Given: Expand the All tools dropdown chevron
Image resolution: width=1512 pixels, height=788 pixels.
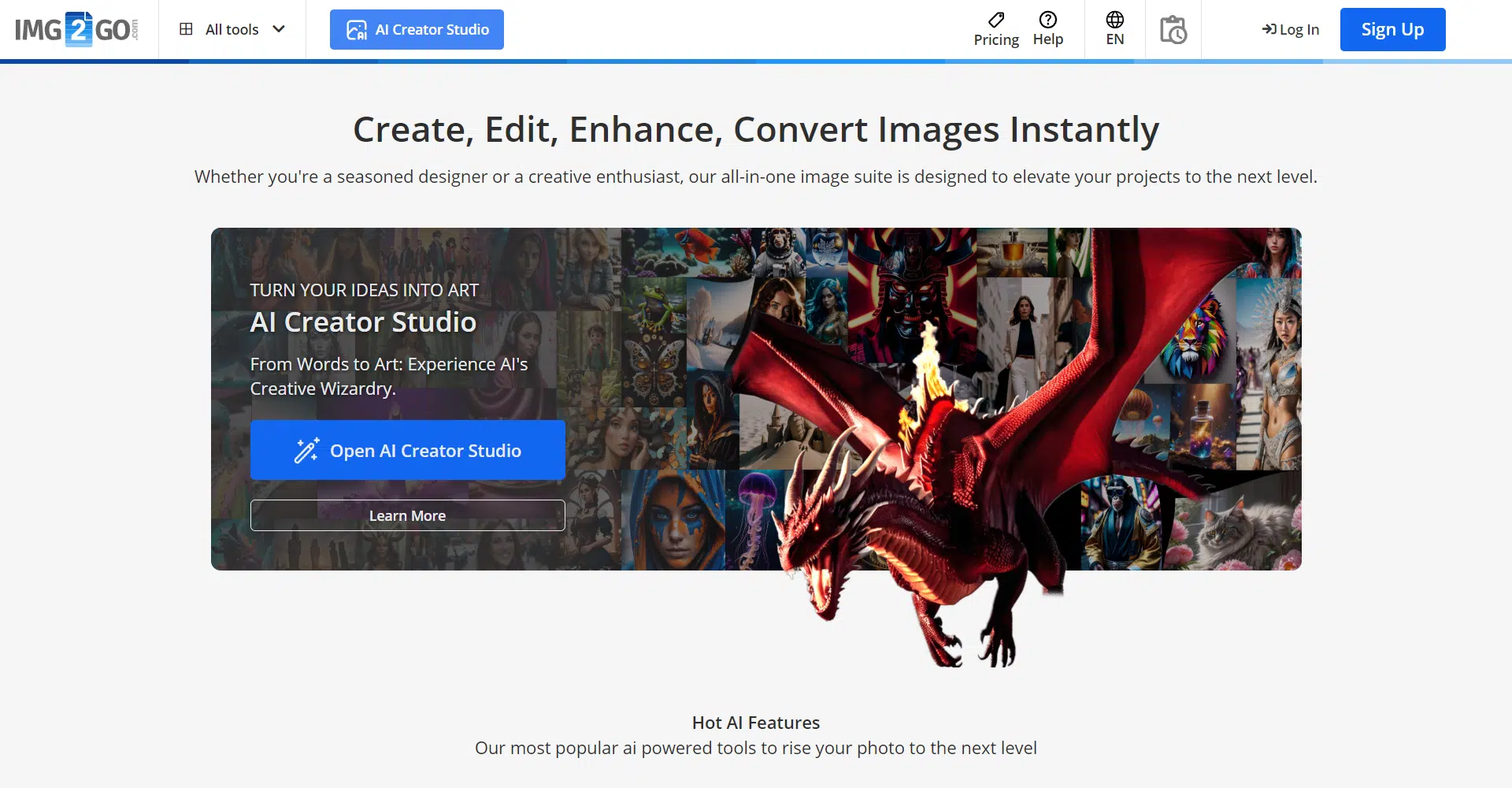Looking at the screenshot, I should (x=279, y=29).
